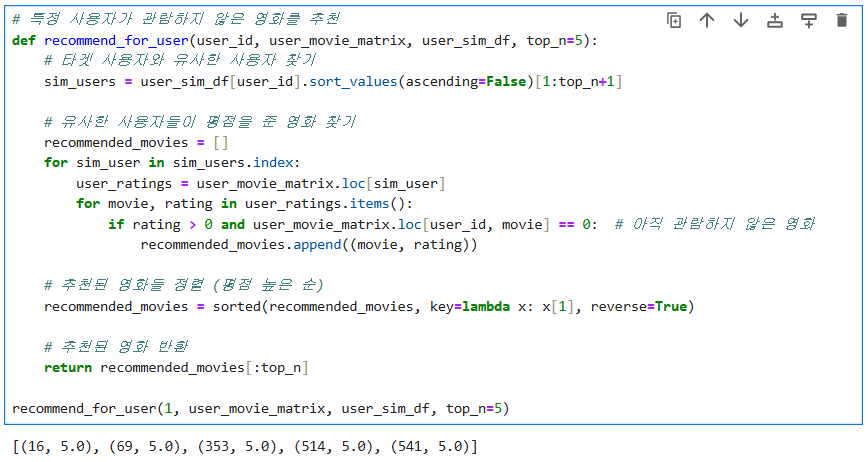Click the 'for sim_user in sim_users.index:' line
Screen dimensions: 868x462
172,163
